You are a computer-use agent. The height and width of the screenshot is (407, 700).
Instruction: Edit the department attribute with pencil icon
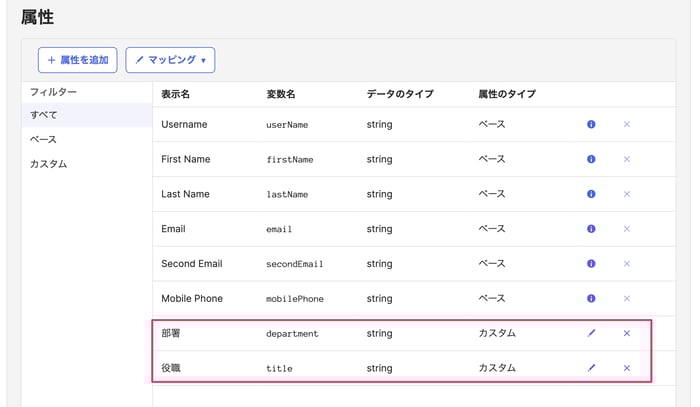coord(591,333)
